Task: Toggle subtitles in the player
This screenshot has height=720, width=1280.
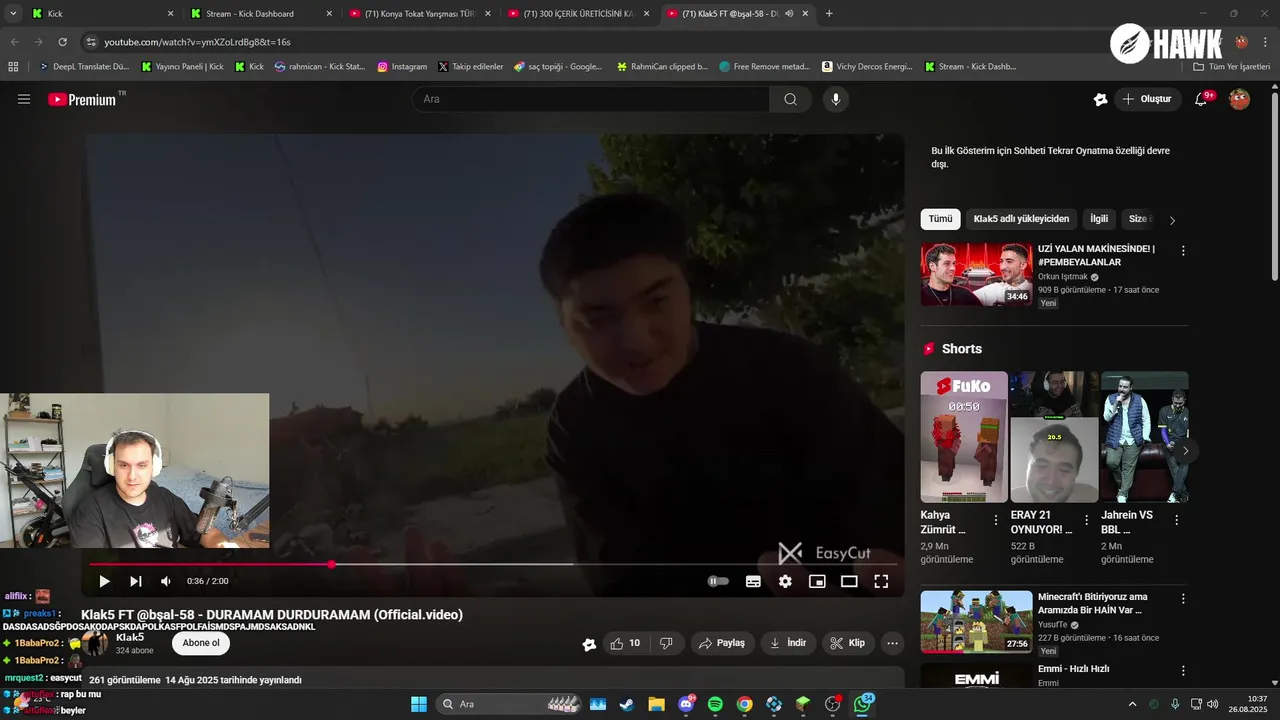Action: click(x=753, y=581)
